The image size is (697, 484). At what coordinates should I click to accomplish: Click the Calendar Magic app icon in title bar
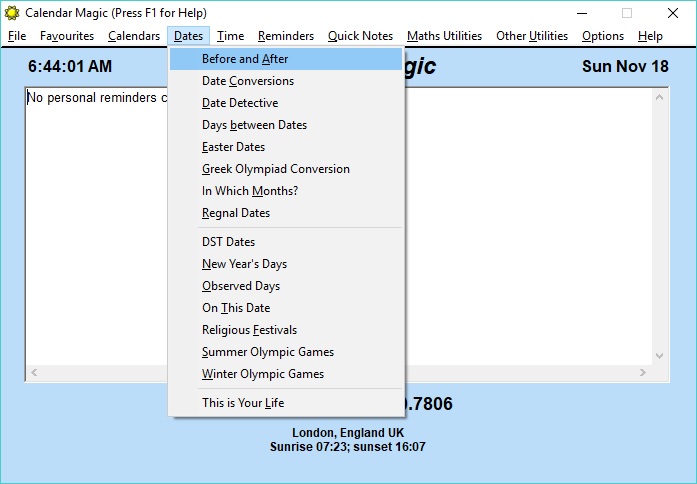click(x=12, y=13)
